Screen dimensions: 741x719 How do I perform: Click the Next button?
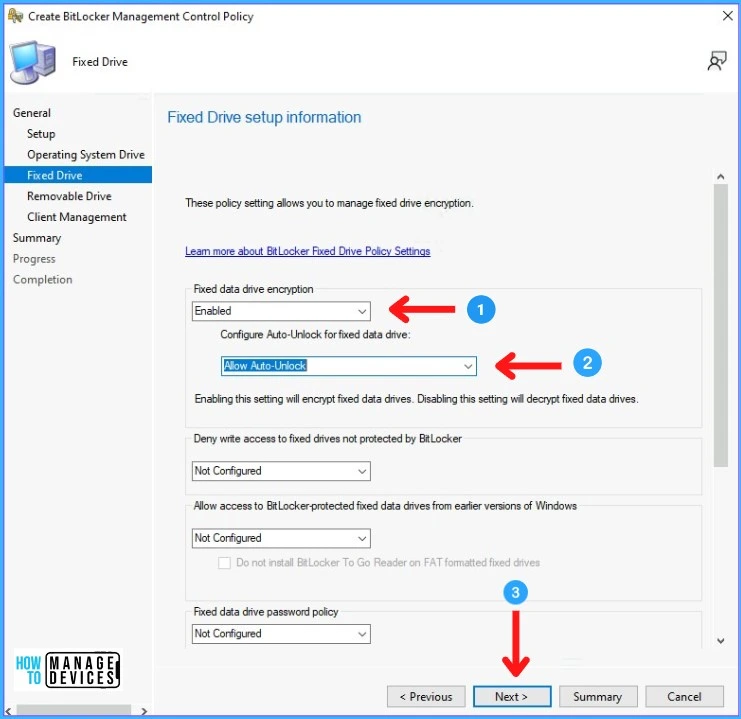[512, 696]
